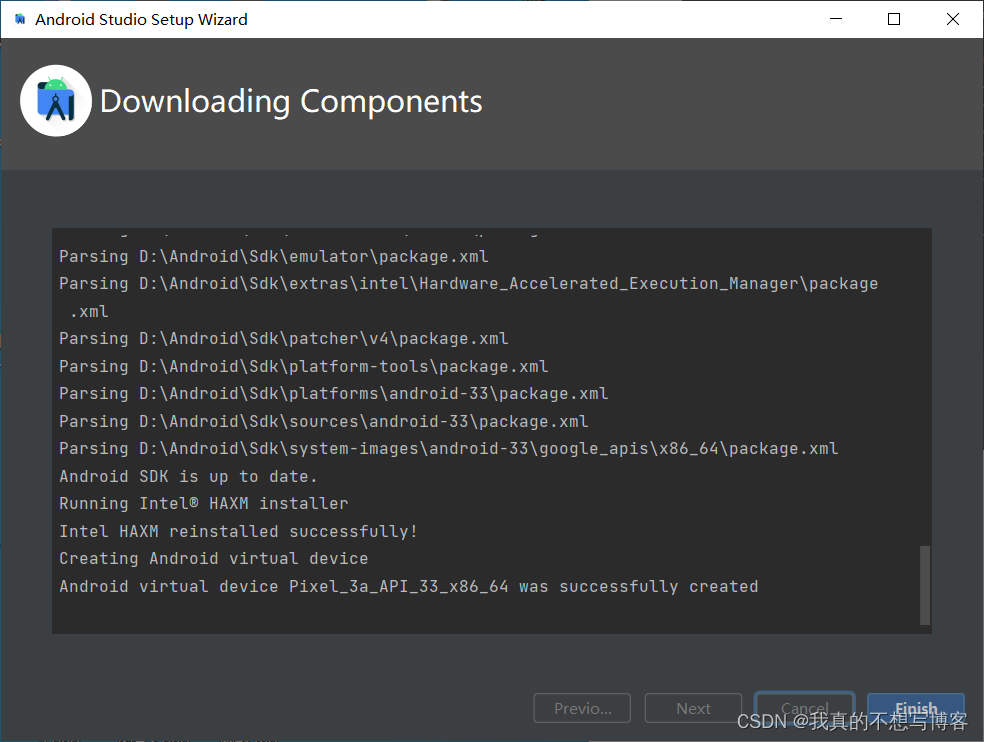Click log line parsing platforms\android-33\package.xml
Viewport: 984px width, 742px height.
(334, 394)
